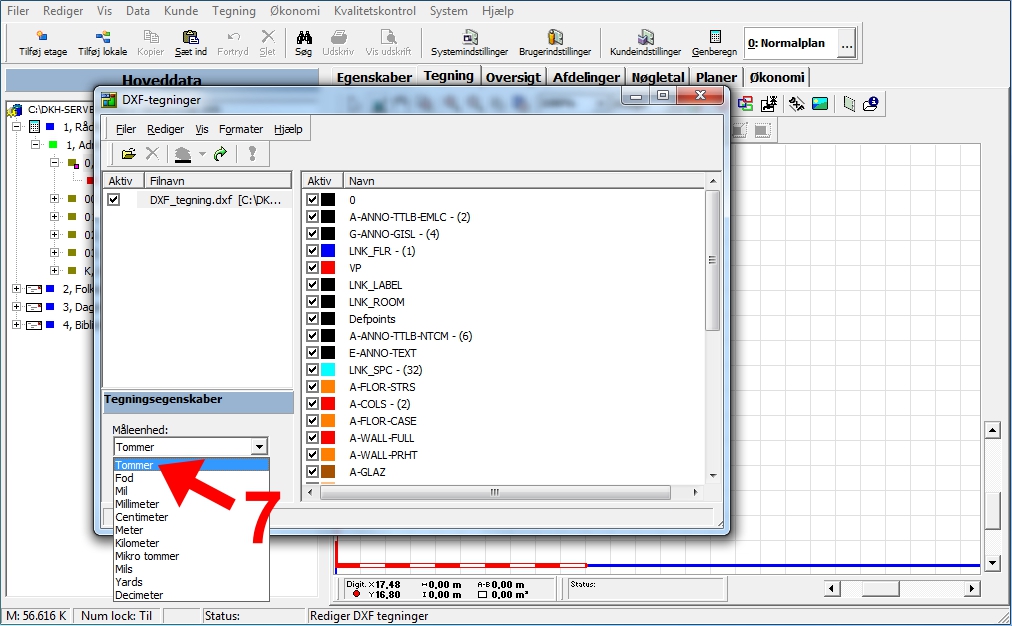Toggle G-ANNO-GISL layer checkbox

(x=312, y=234)
